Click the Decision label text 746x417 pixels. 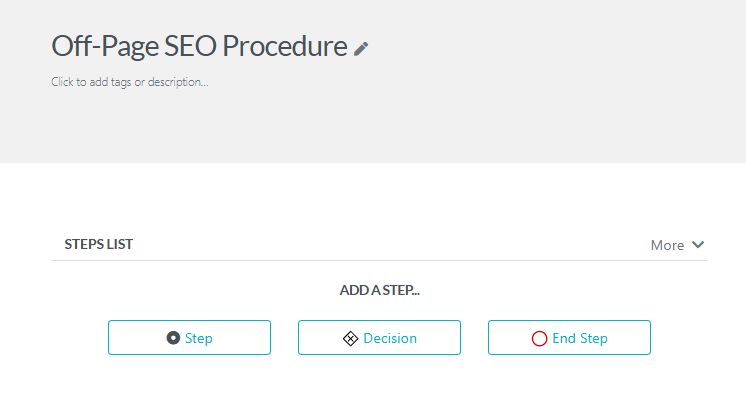pos(390,338)
